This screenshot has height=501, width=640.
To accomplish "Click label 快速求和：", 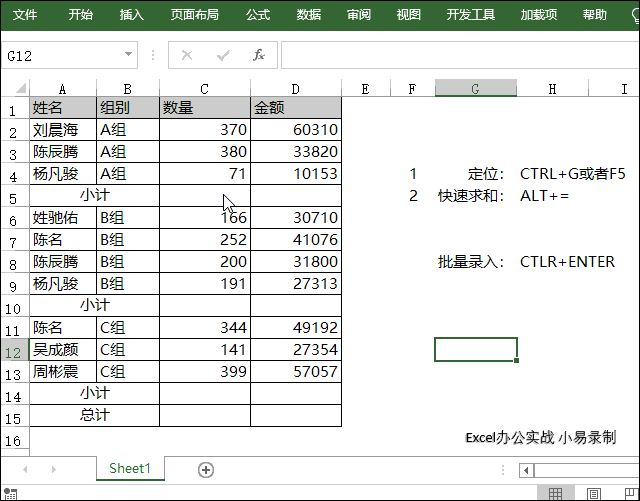I will 471,196.
